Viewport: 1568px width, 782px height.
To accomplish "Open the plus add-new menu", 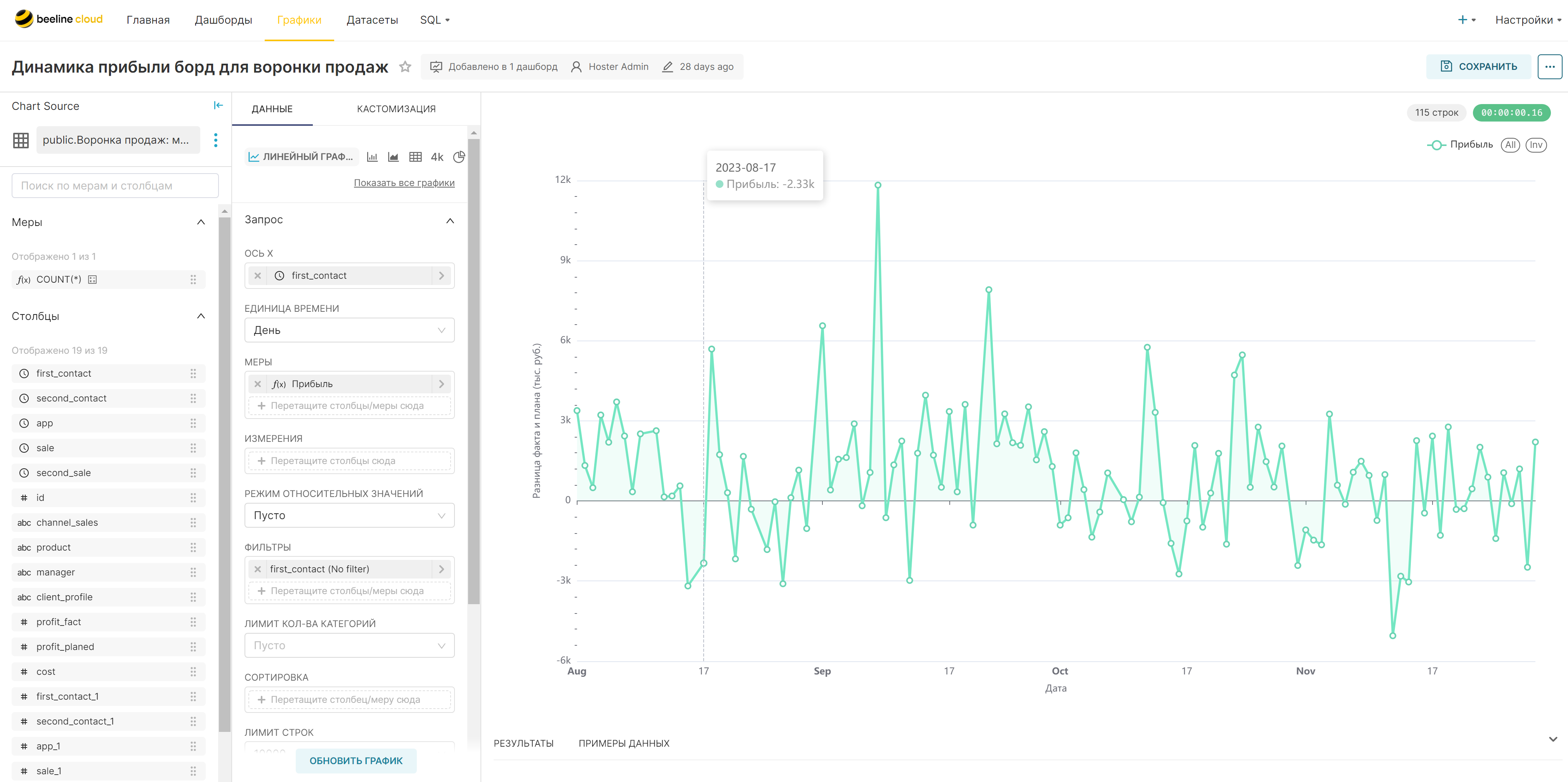I will (1466, 19).
